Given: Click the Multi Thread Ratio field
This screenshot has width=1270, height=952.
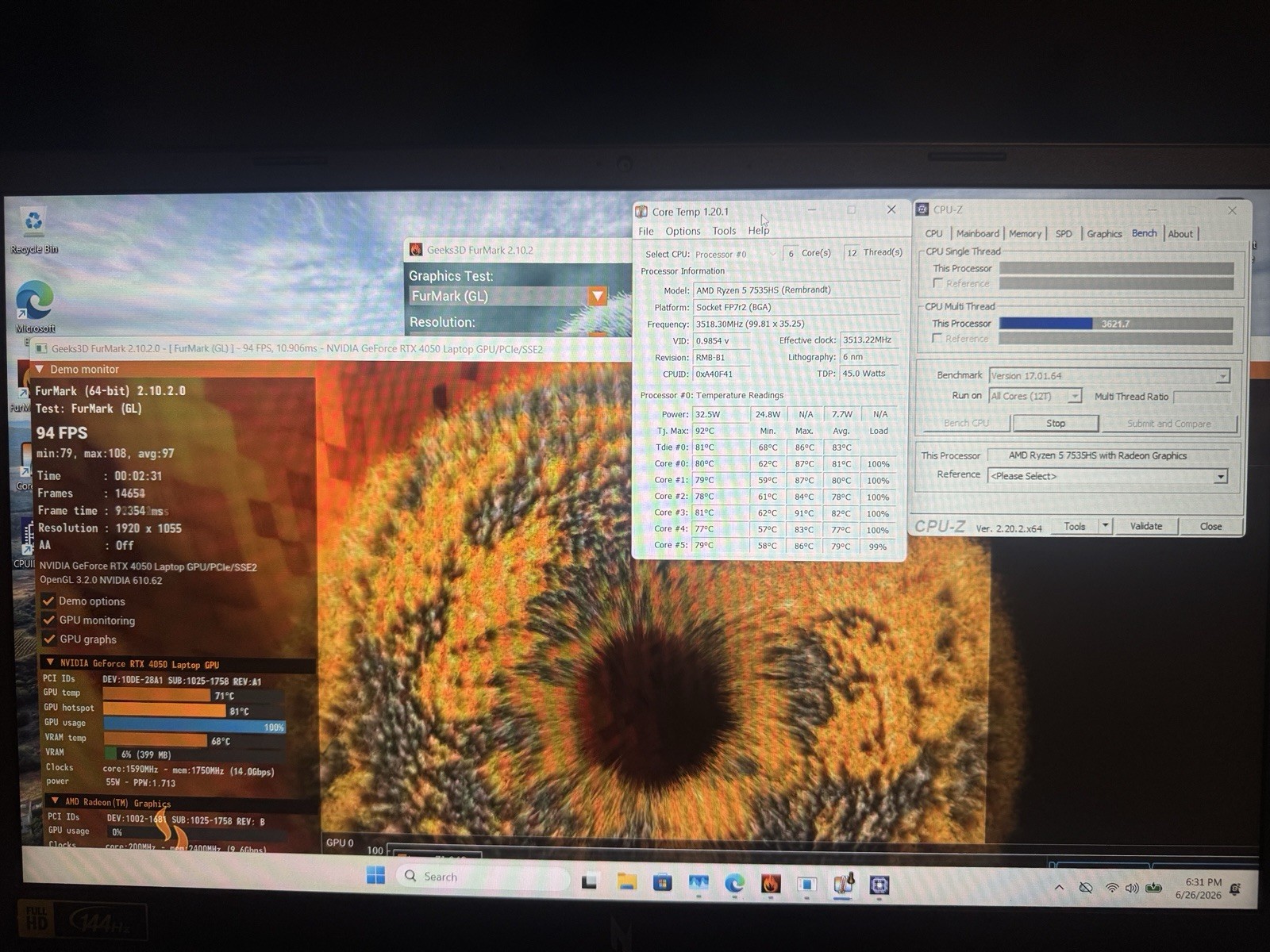Looking at the screenshot, I should [x=1202, y=396].
